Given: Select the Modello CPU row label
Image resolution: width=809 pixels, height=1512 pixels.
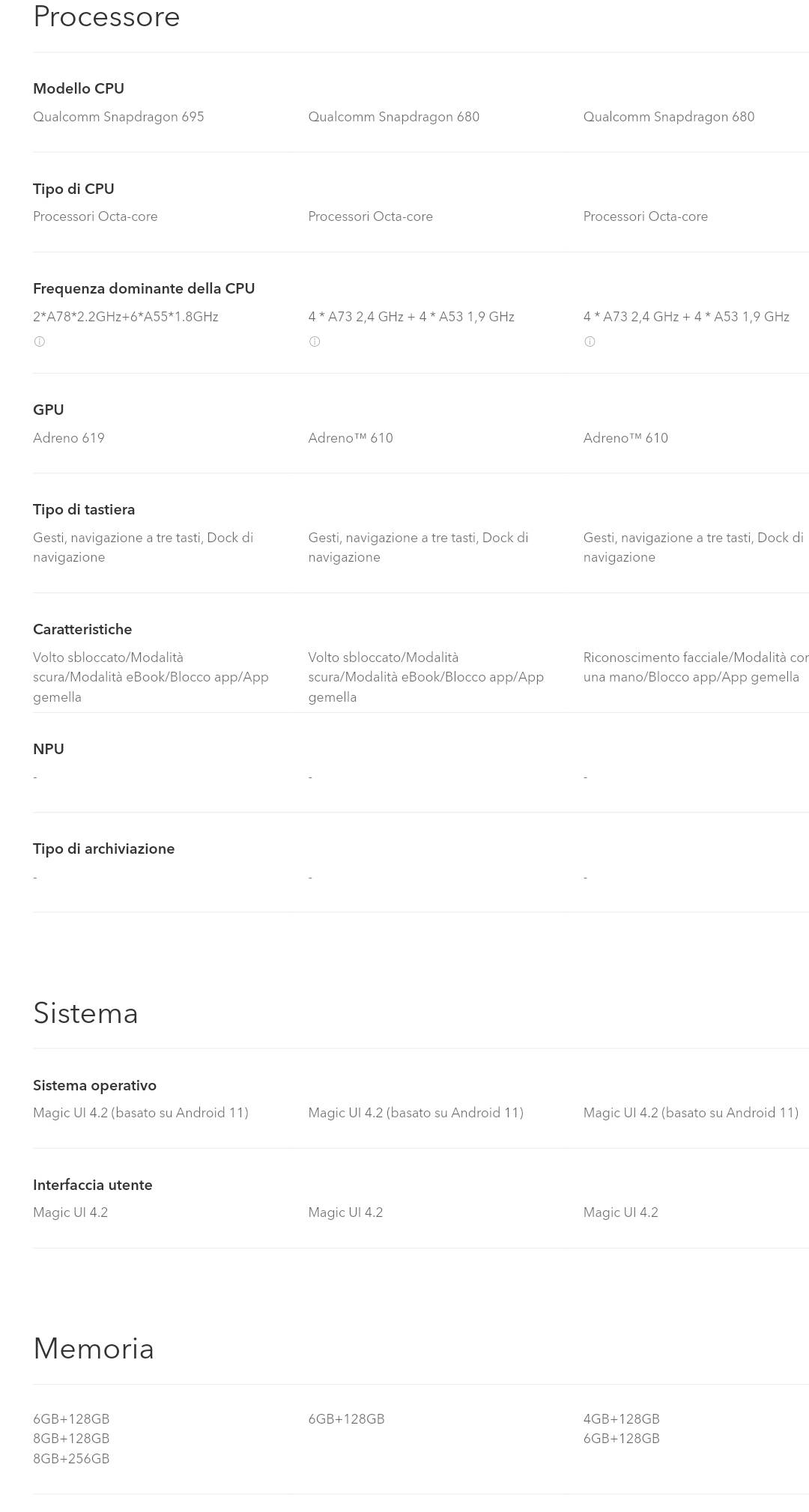Looking at the screenshot, I should click(79, 88).
